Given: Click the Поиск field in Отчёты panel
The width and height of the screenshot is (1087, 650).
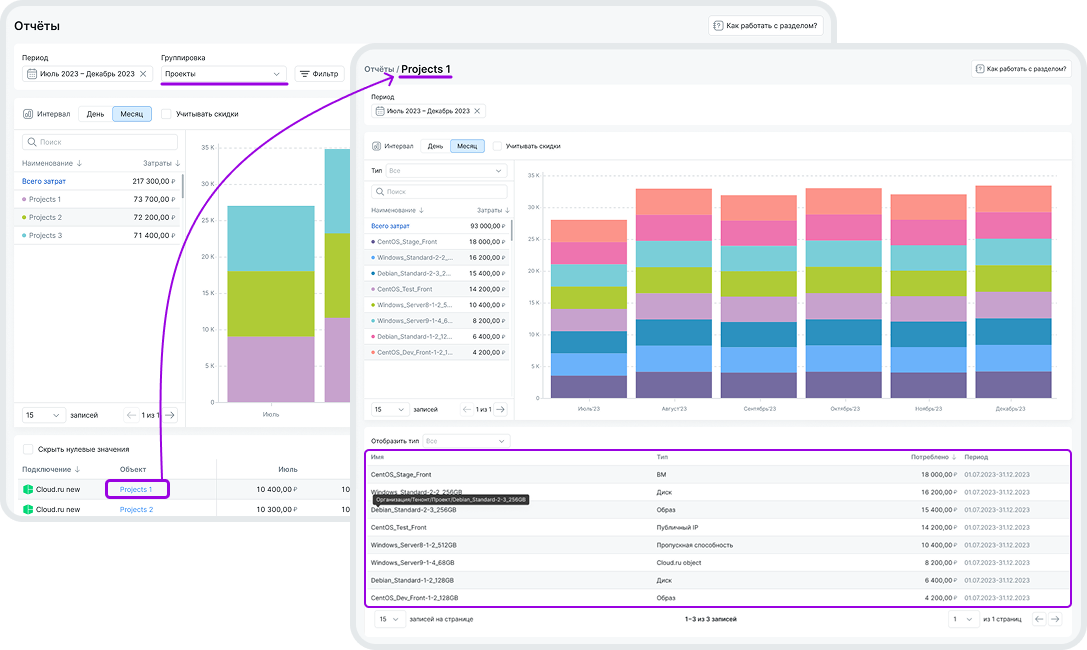Looking at the screenshot, I should (x=100, y=143).
